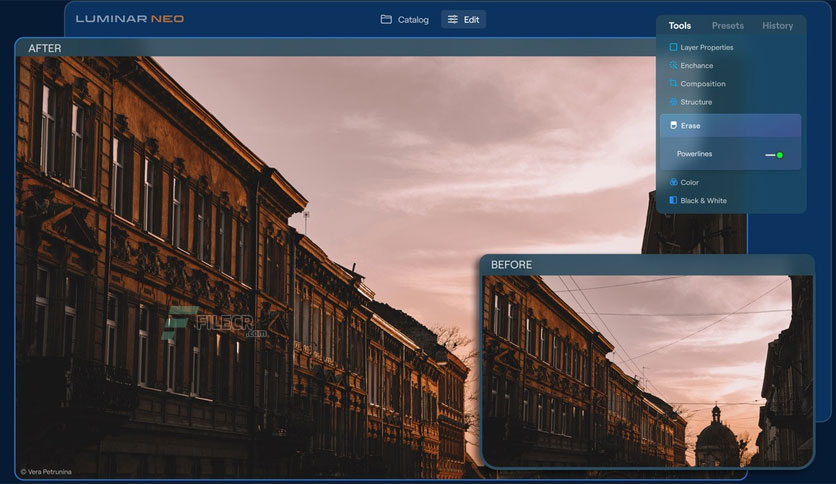Click the Color tool icon
The width and height of the screenshot is (836, 484).
tap(673, 182)
